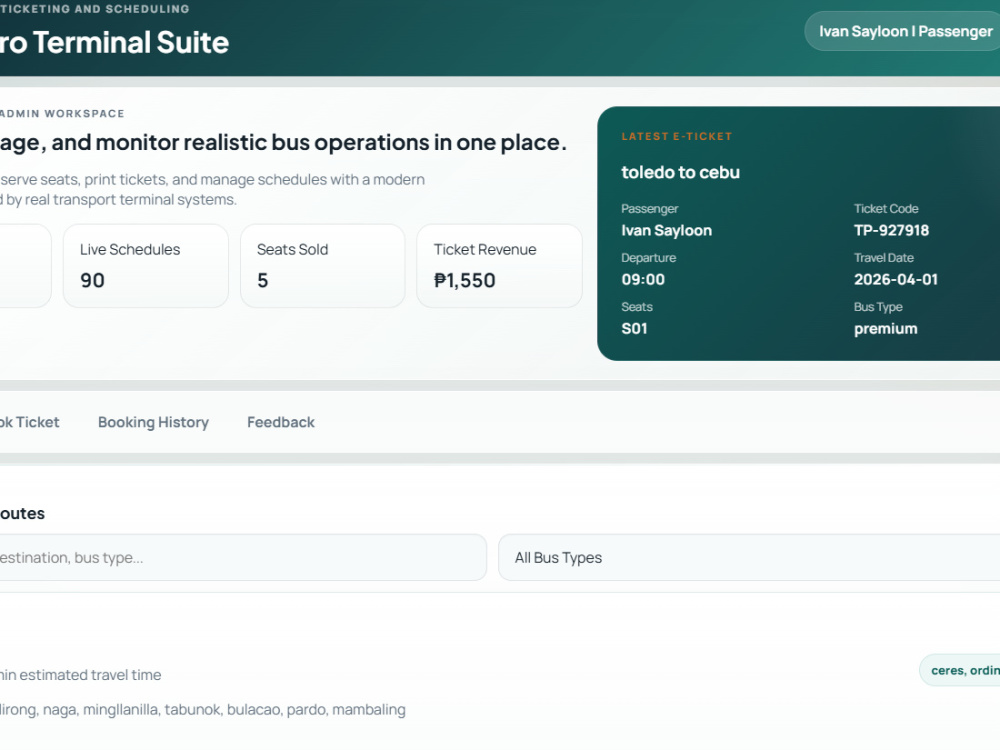The image size is (1000, 750).
Task: Select ticket code TP-927918
Action: pyautogui.click(x=891, y=230)
